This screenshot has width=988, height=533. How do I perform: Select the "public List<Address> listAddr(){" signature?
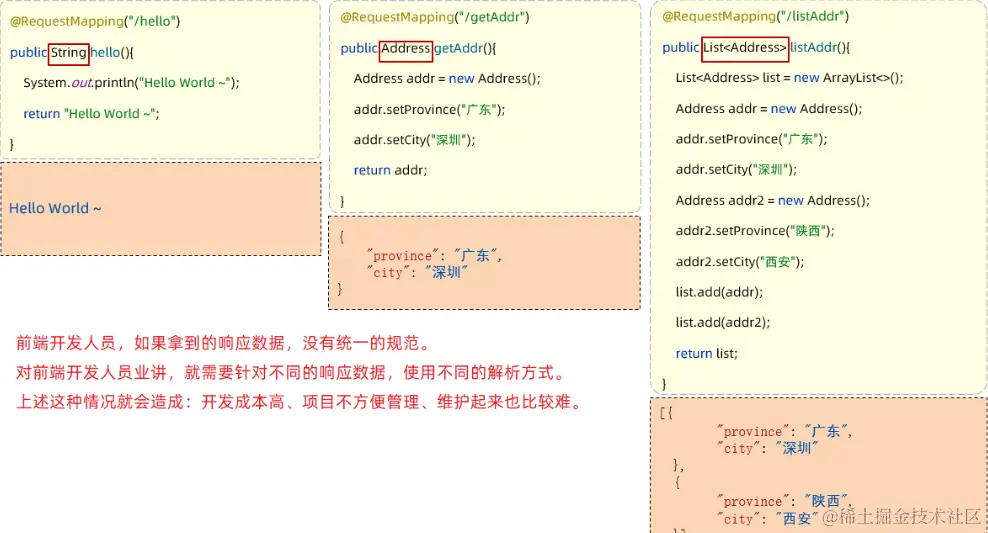tap(756, 47)
